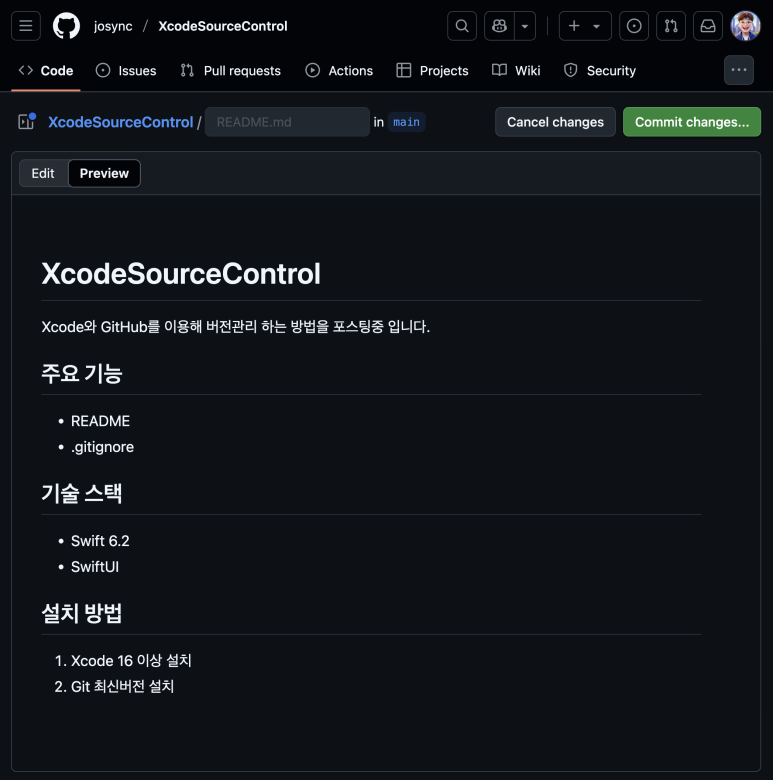773x780 pixels.
Task: Switch to the Security tab
Action: pos(599,71)
